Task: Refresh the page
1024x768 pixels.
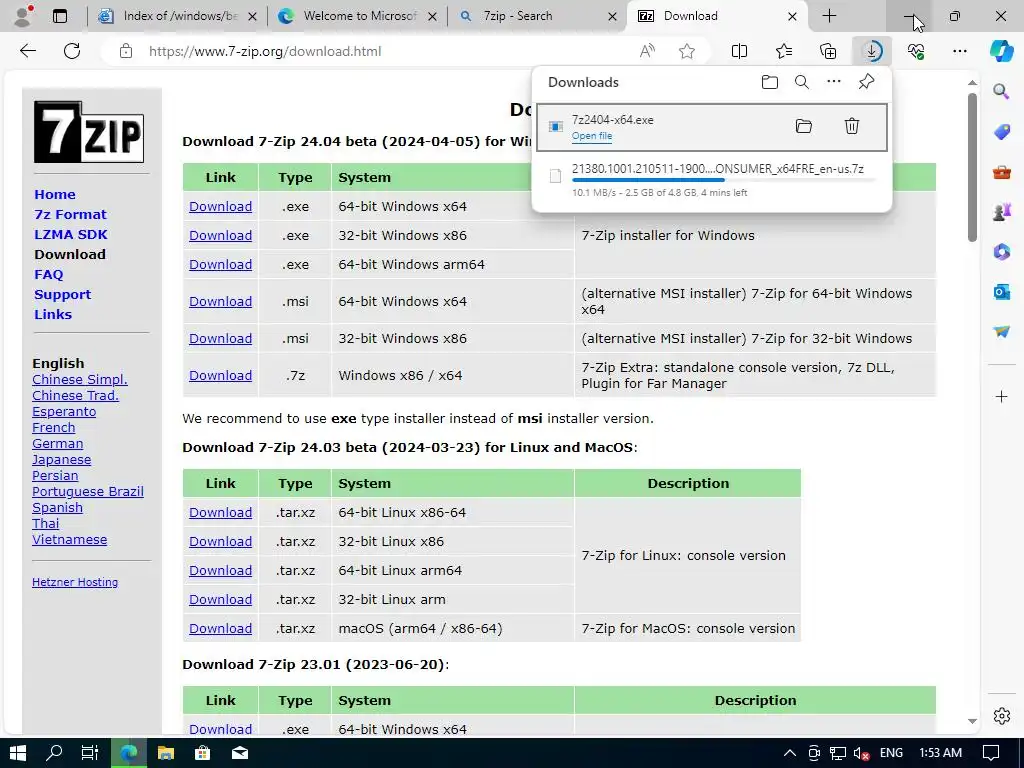Action: click(x=72, y=51)
